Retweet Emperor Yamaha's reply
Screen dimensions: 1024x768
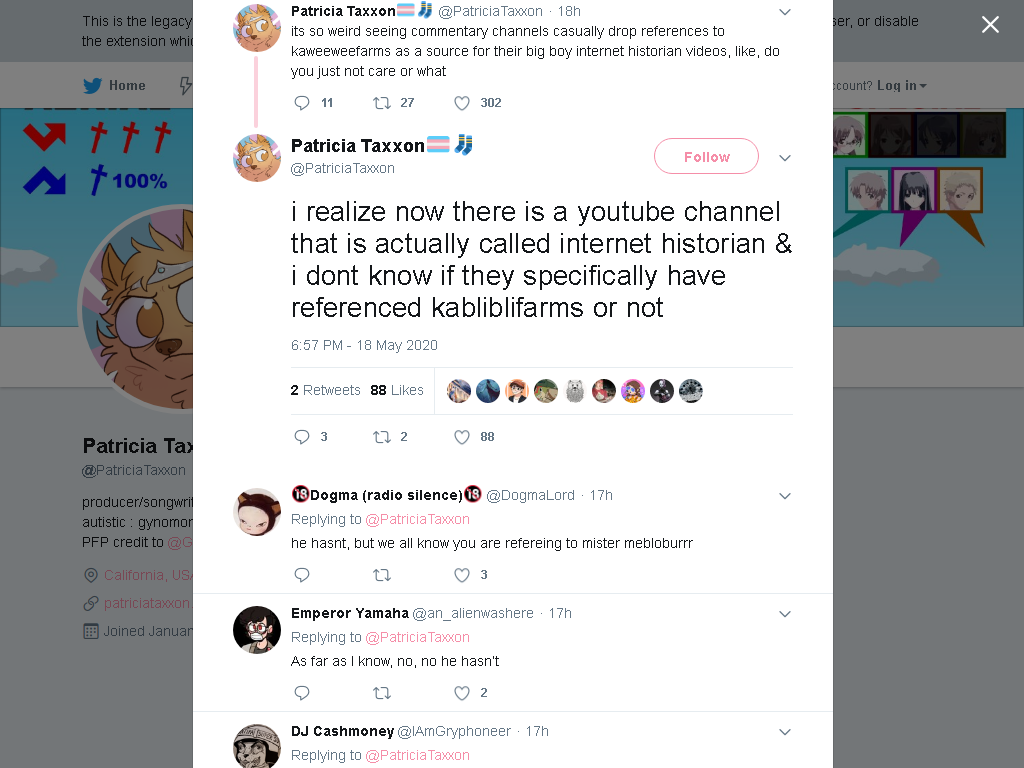coord(382,693)
